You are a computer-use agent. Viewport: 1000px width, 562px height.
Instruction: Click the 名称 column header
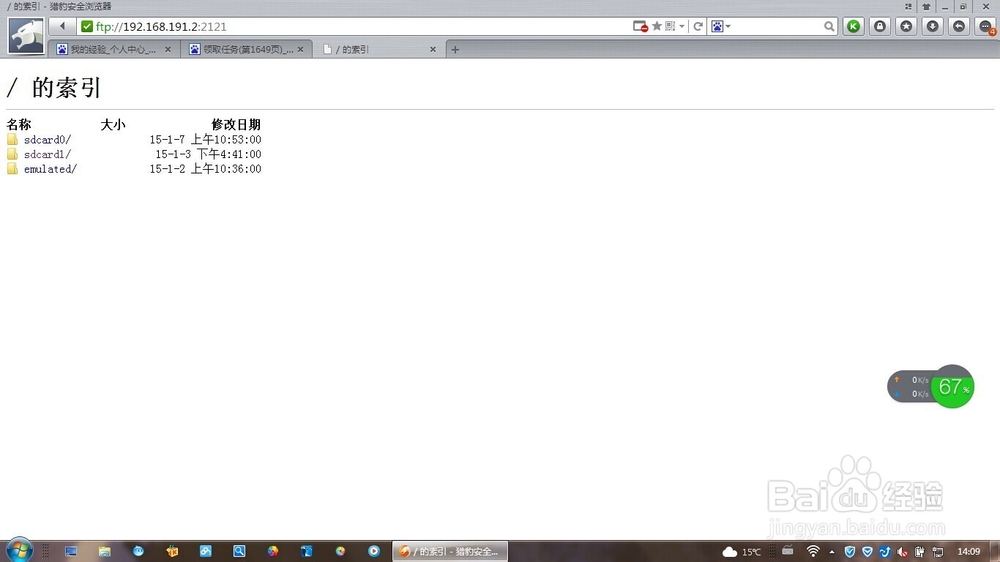(x=18, y=124)
